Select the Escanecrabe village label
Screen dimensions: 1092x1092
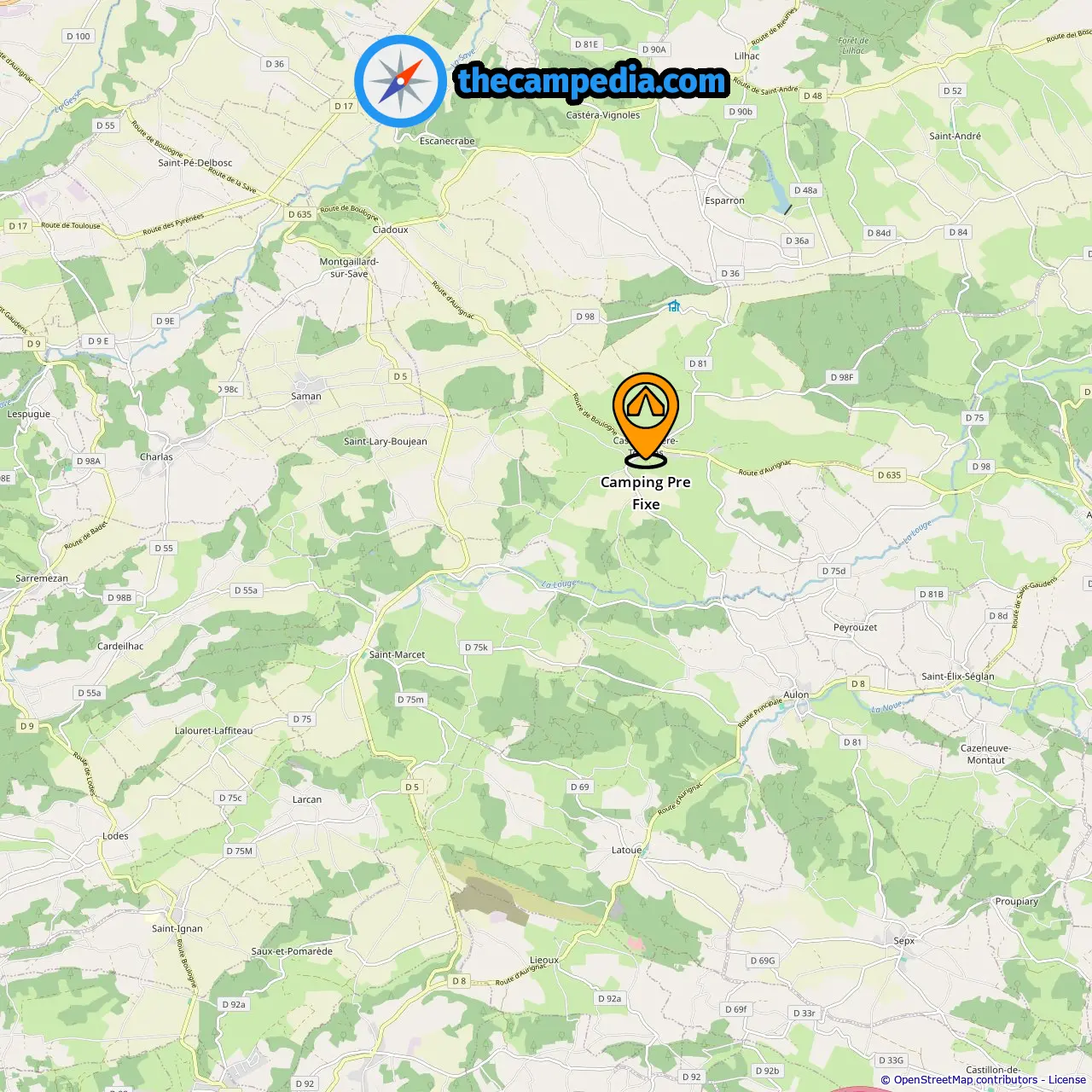pyautogui.click(x=447, y=142)
